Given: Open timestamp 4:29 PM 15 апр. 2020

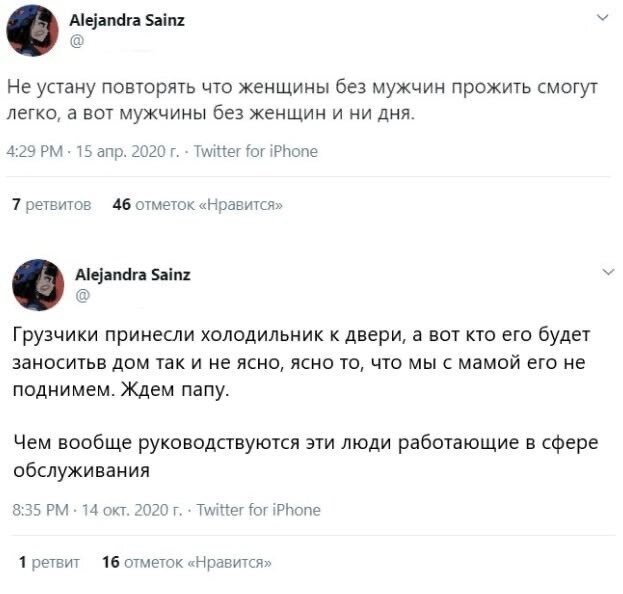Looking at the screenshot, I should [93, 151].
